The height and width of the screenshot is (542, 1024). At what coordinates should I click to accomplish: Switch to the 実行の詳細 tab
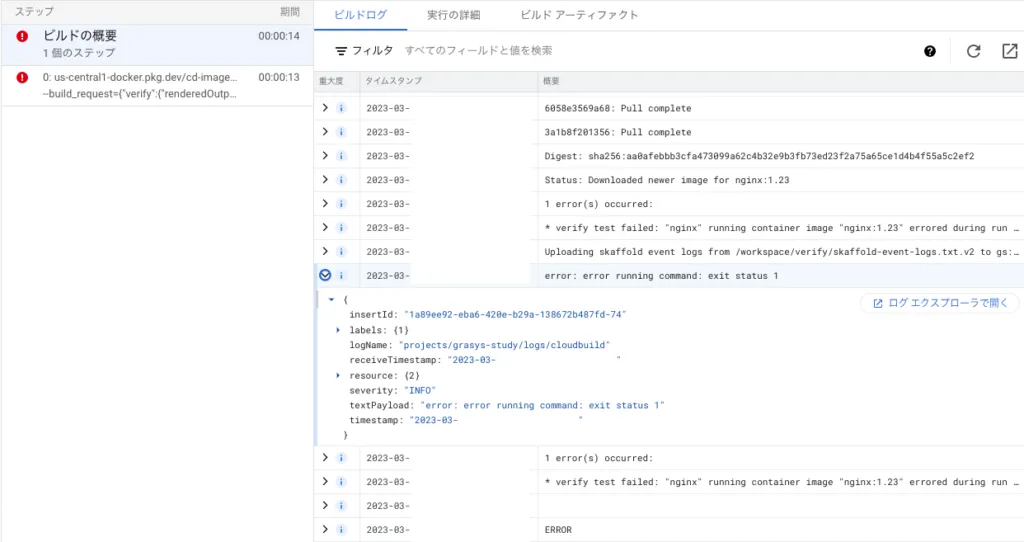[x=454, y=15]
